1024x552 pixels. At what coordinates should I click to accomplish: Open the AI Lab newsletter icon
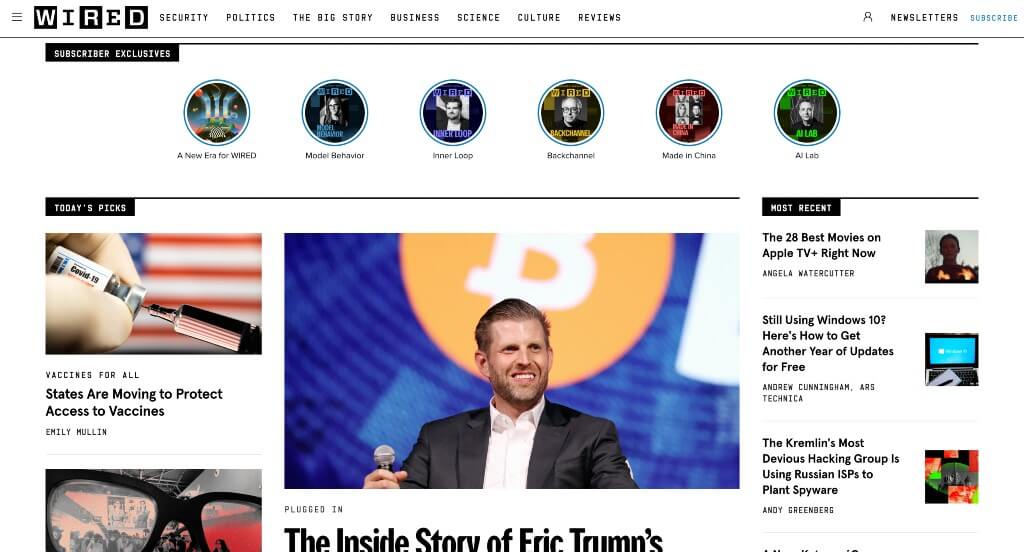[x=807, y=112]
